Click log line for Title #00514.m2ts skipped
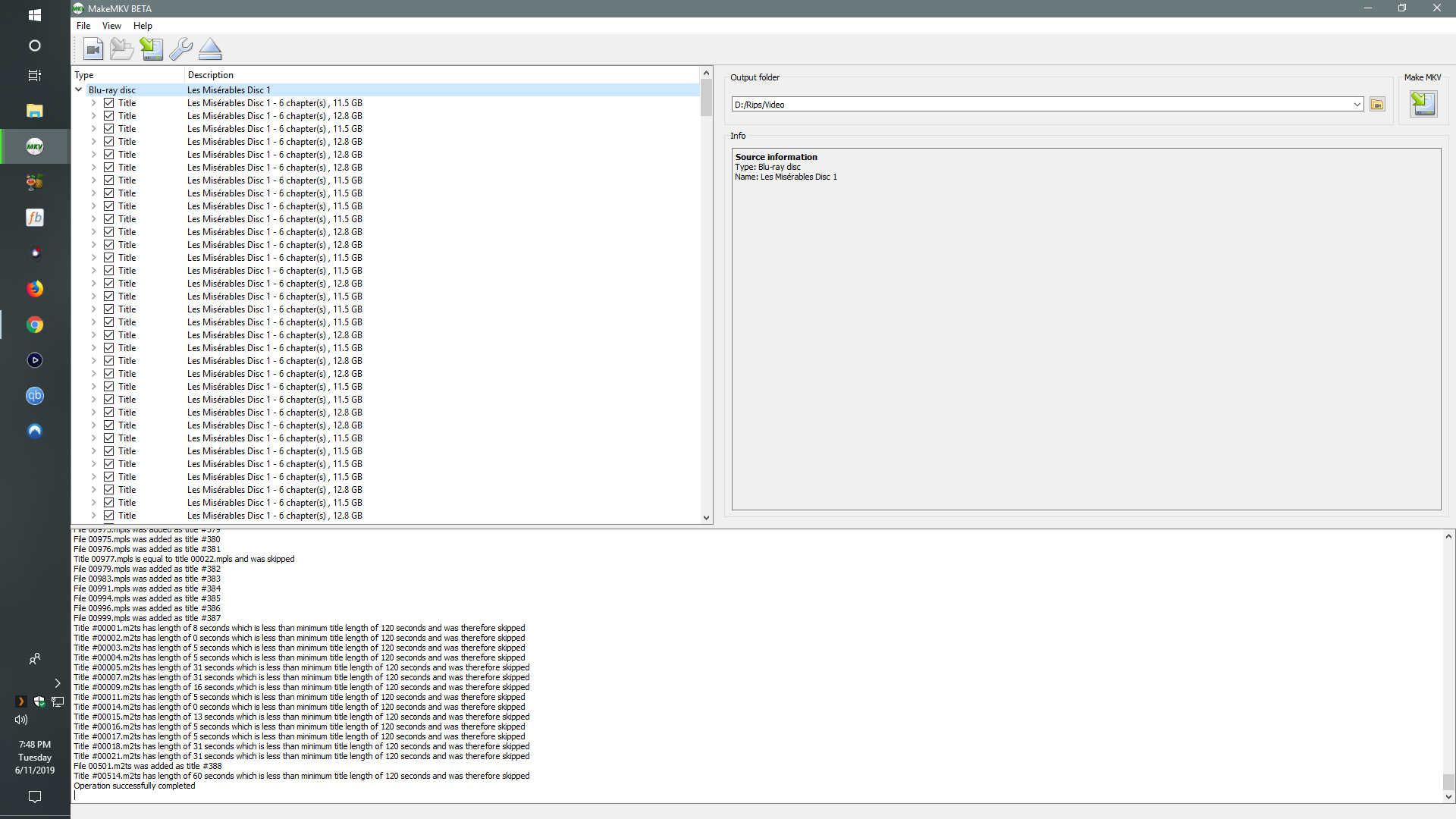The image size is (1456, 819). coord(302,777)
